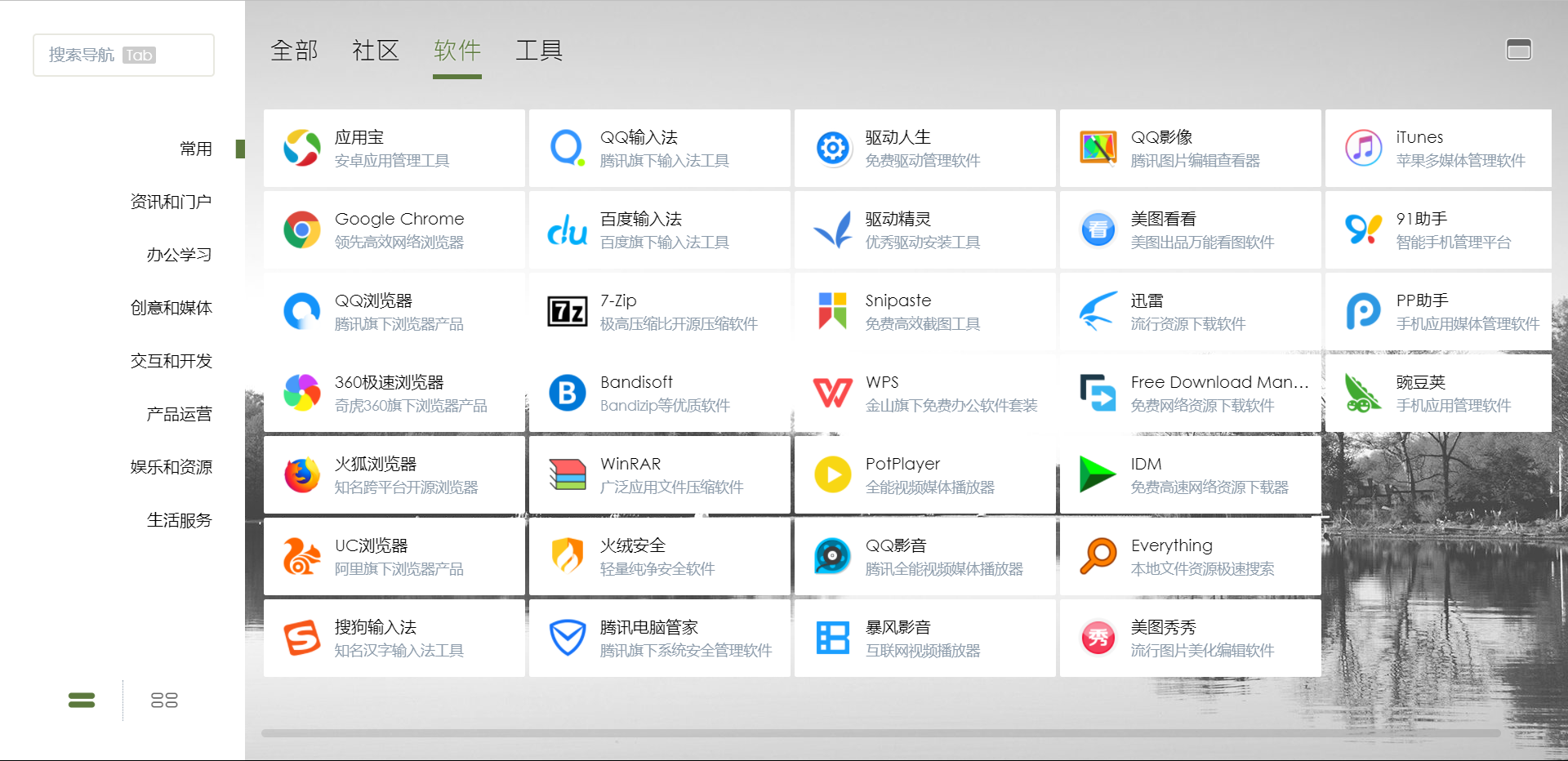Open the Bandisoft B icon
This screenshot has height=761, width=1568.
coord(568,393)
